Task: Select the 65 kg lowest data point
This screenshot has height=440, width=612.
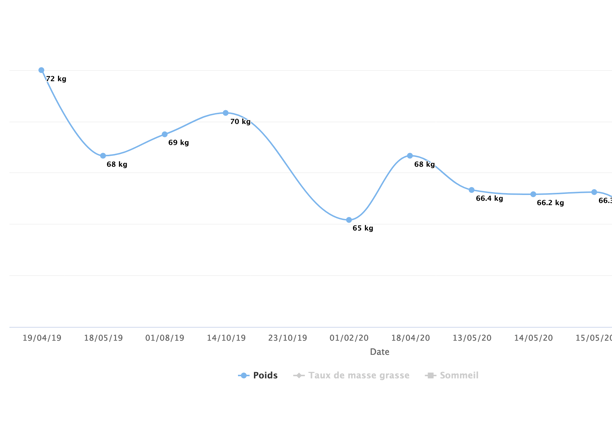Action: pos(349,220)
